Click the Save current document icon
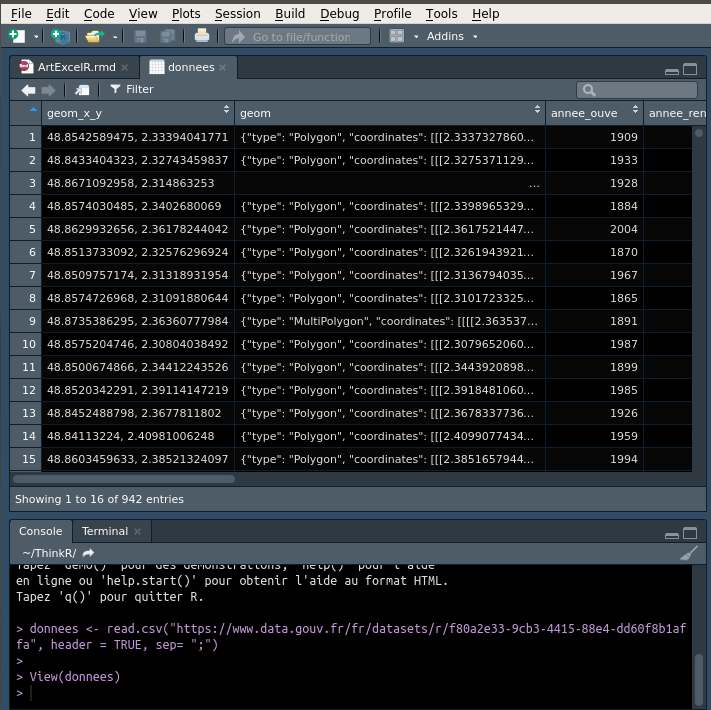 click(140, 36)
